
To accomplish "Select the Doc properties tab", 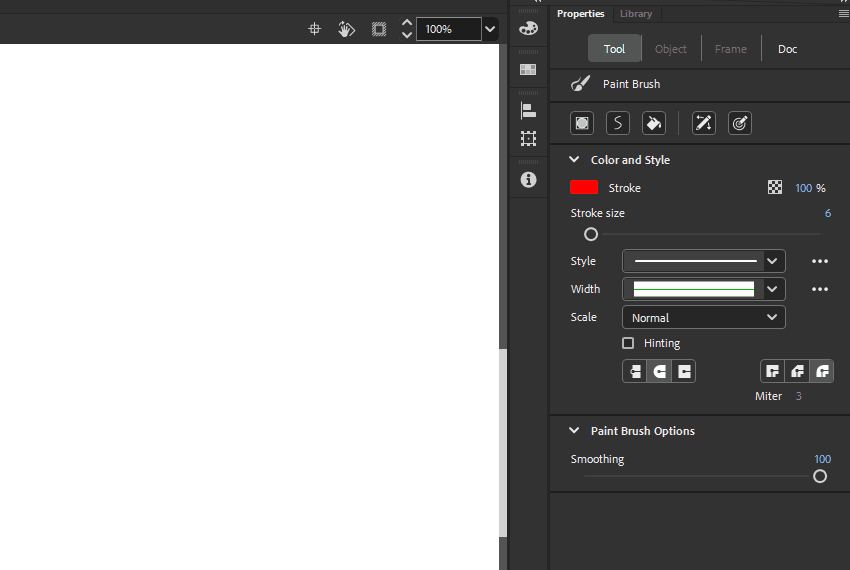I will coord(787,49).
